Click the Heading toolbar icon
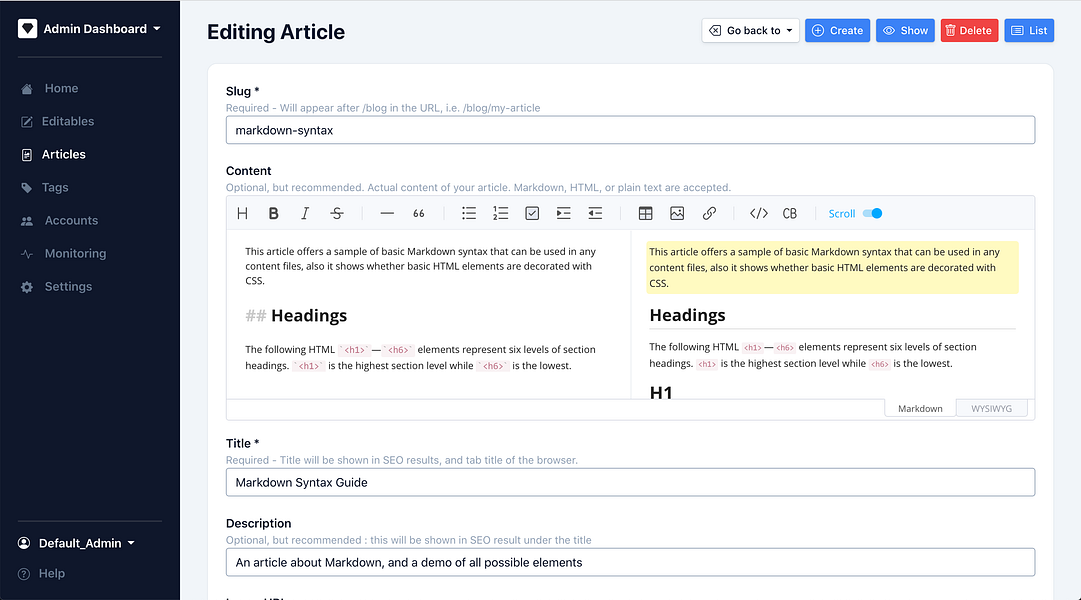 point(242,214)
